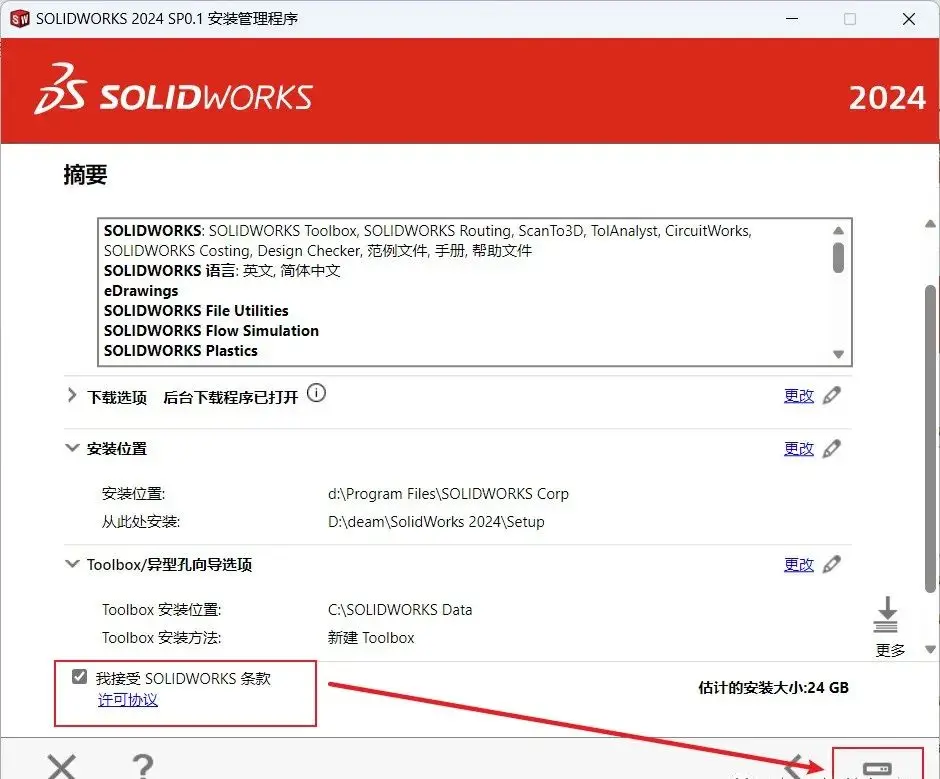The width and height of the screenshot is (940, 779).
Task: Click the main page scrollbar down arrow
Action: (930, 649)
